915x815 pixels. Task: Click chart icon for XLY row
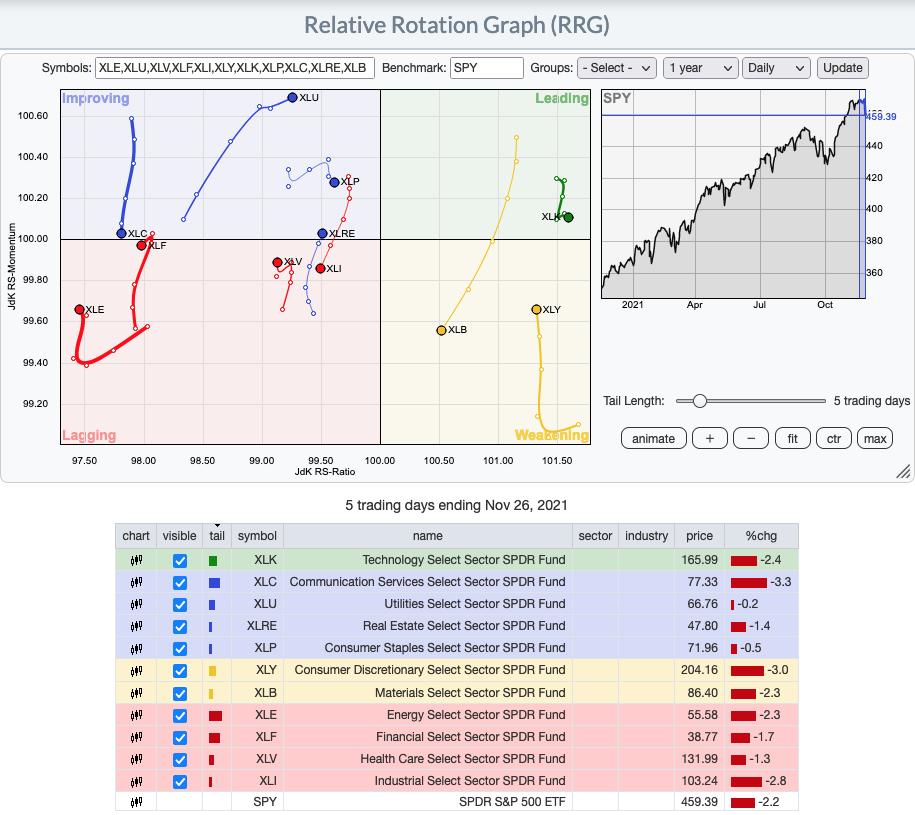pos(136,670)
